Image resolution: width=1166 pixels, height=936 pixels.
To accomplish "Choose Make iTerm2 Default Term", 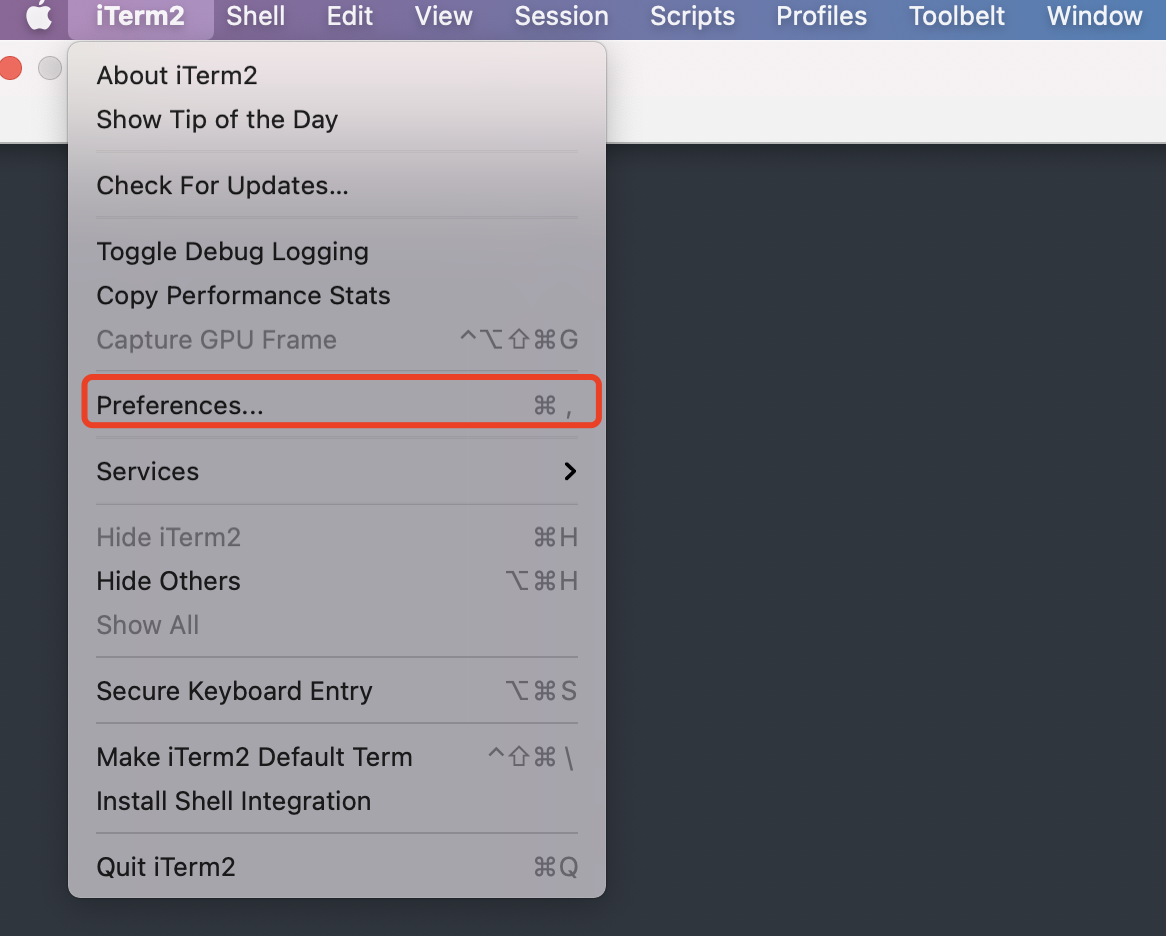I will click(x=254, y=757).
